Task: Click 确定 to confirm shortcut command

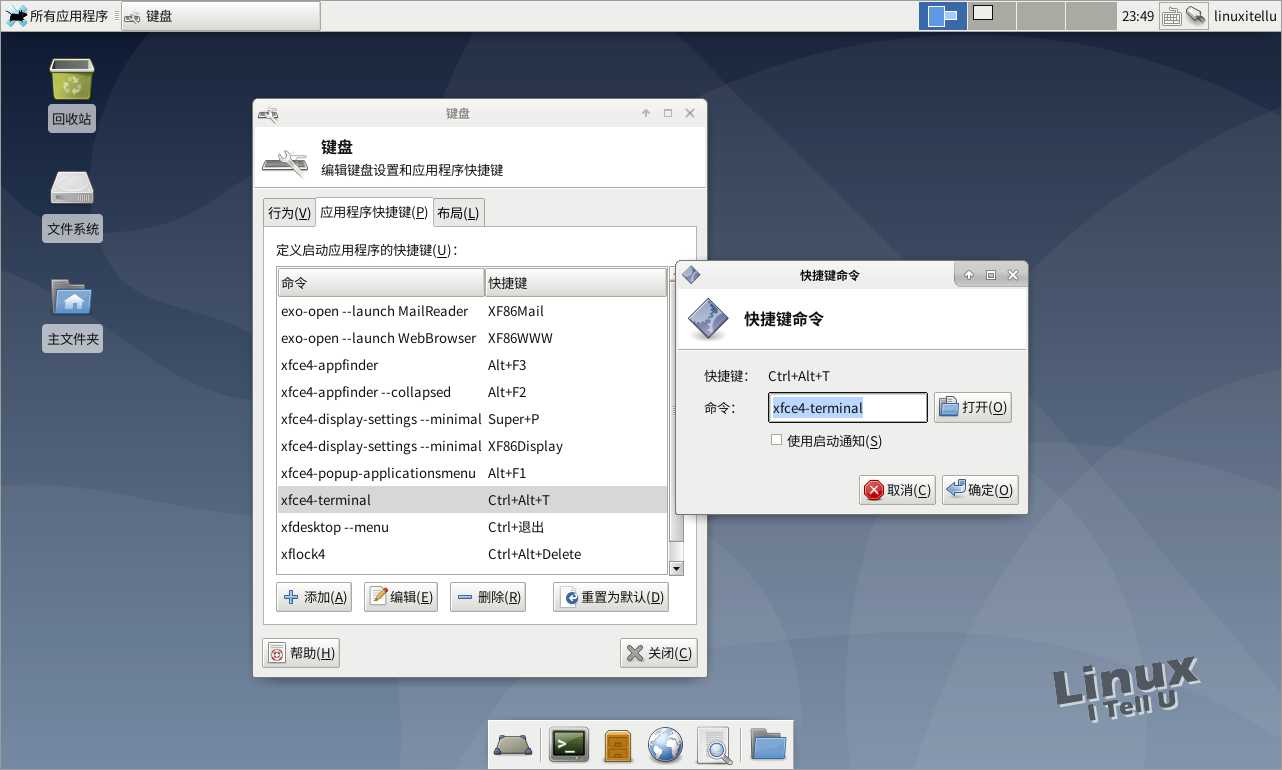Action: pos(980,490)
